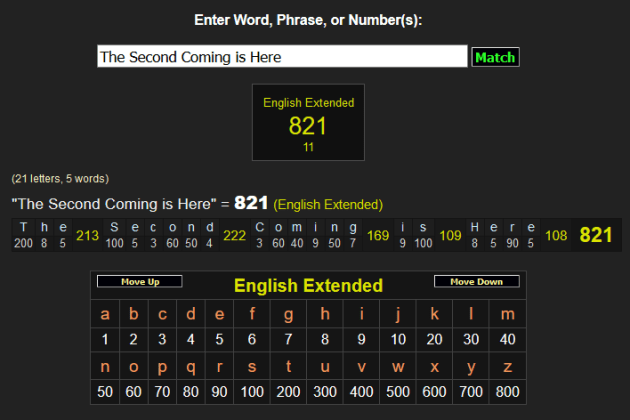Click the final total 821 in breakdown row
The height and width of the screenshot is (420, 630).
coord(596,235)
